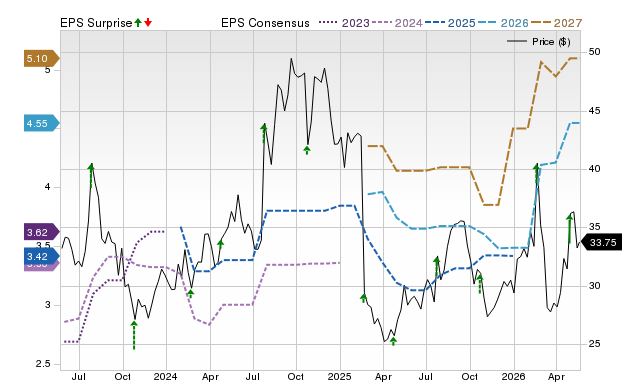Click the surprise arrow just after April 2024
Screen dimensions: 640x382
pos(220,245)
